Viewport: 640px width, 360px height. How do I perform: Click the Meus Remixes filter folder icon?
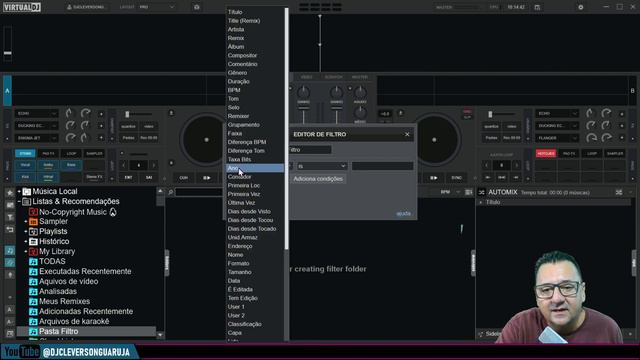click(33, 302)
